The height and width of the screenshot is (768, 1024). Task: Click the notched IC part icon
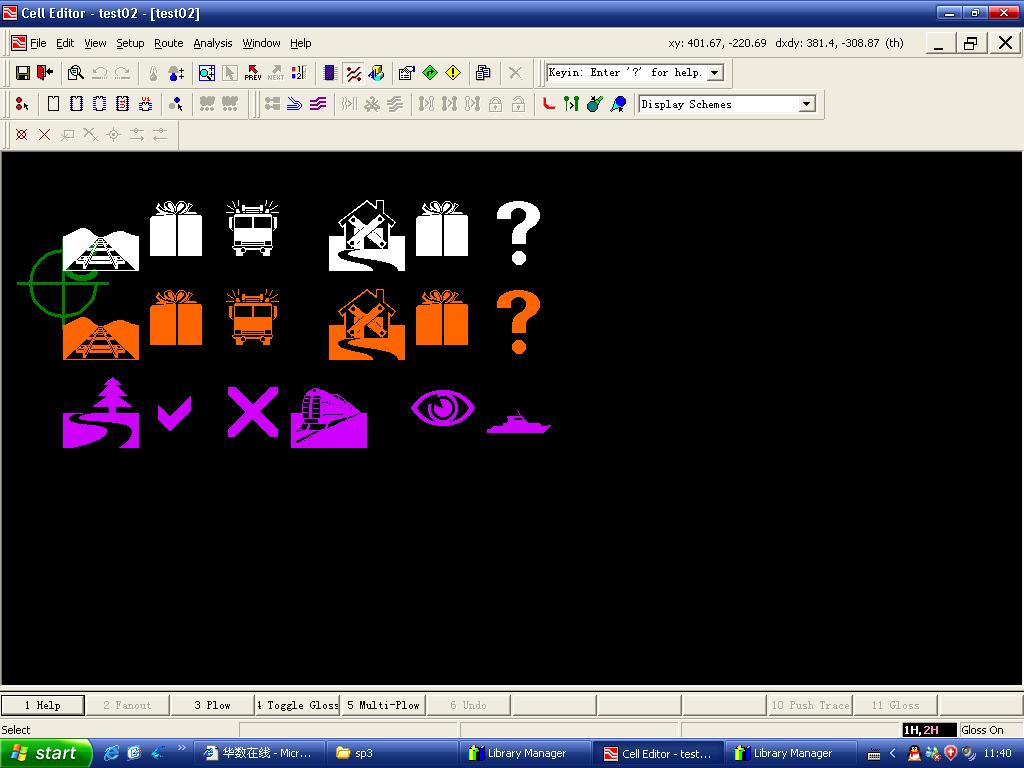click(x=99, y=104)
